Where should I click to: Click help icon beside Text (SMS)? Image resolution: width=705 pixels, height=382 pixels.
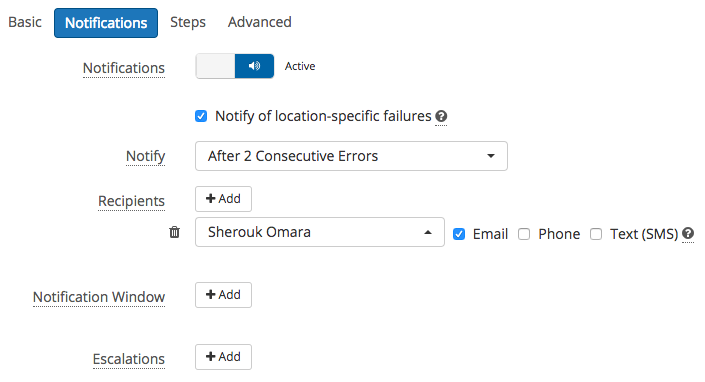(687, 233)
